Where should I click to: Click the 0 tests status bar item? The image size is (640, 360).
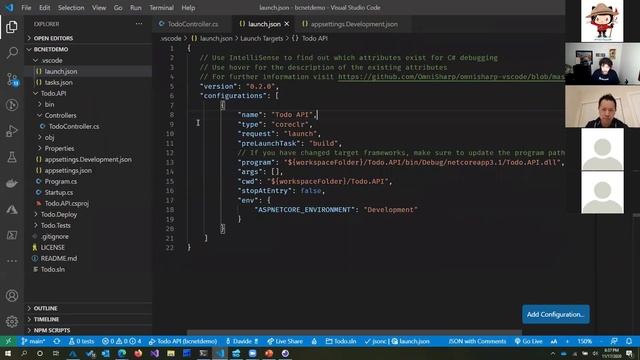click(x=81, y=341)
